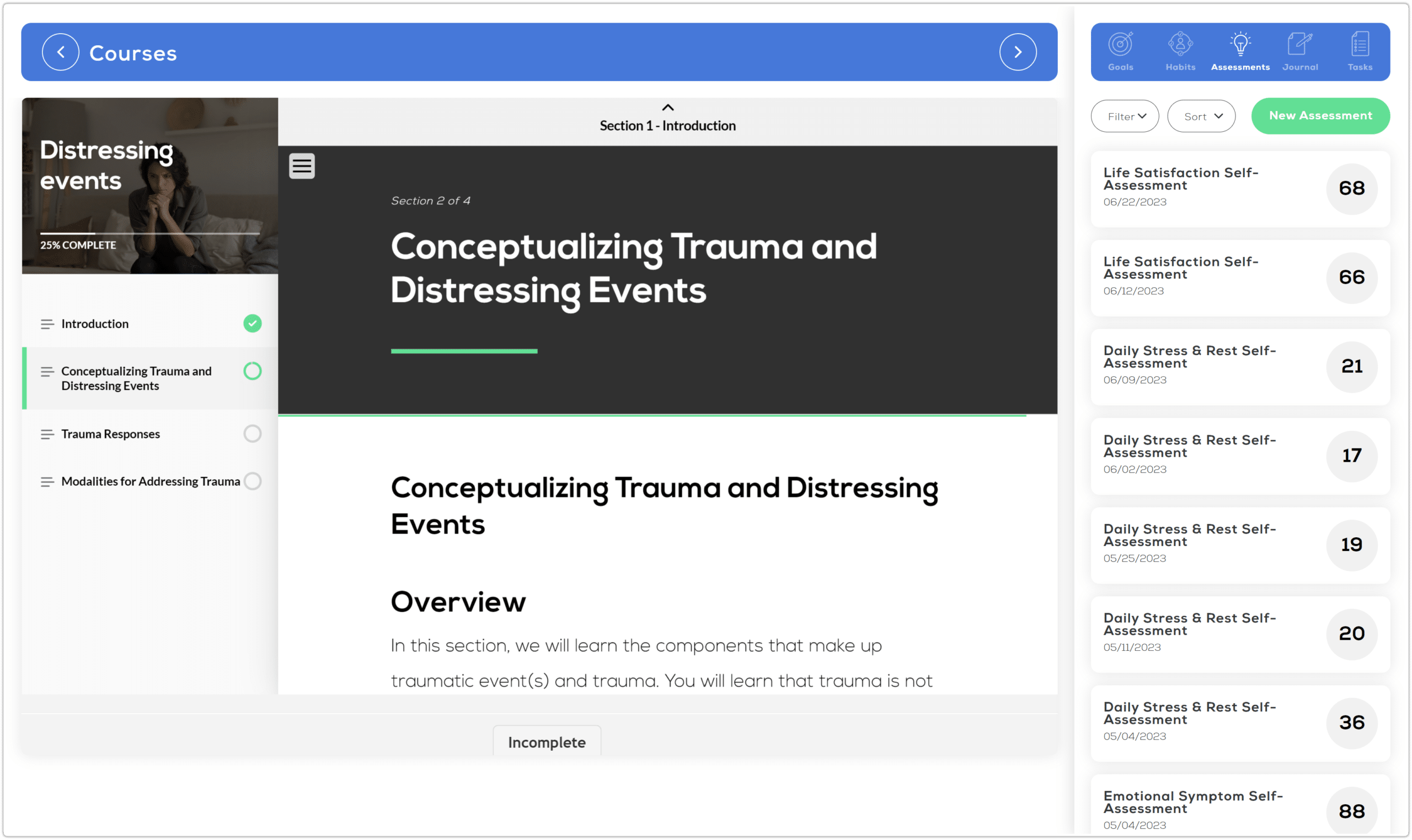This screenshot has width=1412, height=840.
Task: Mark Trauma Responses circle complete
Action: pyautogui.click(x=253, y=434)
